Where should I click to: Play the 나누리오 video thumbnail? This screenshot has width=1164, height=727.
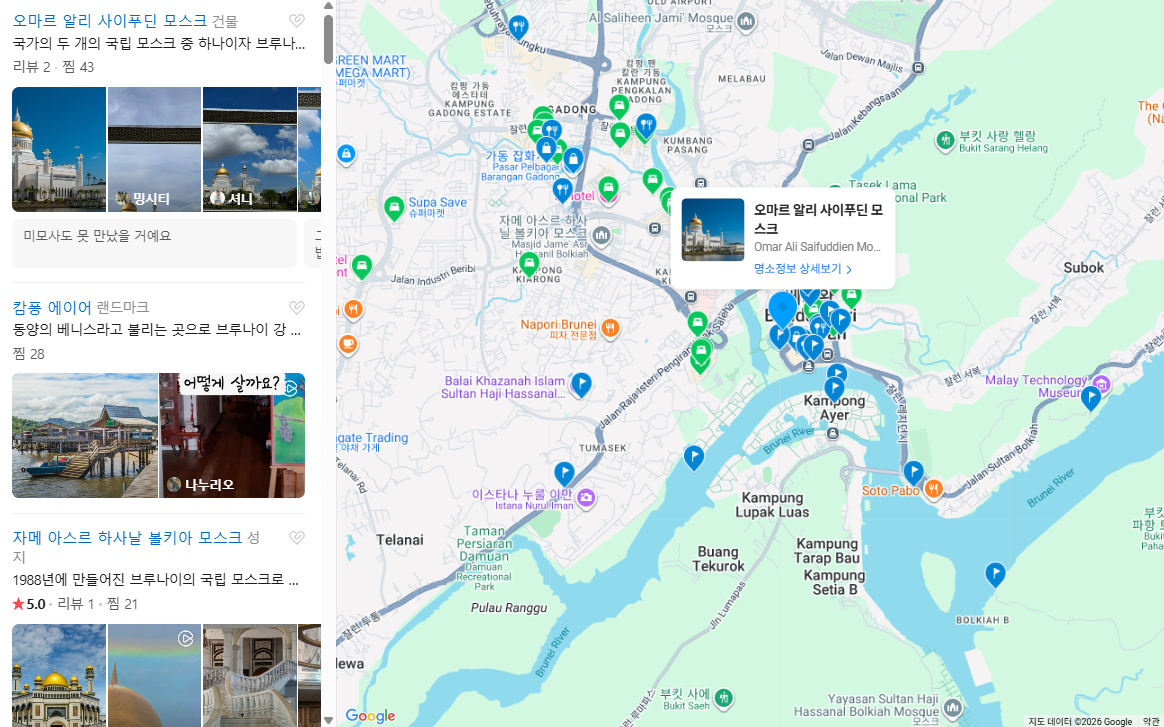pos(230,435)
